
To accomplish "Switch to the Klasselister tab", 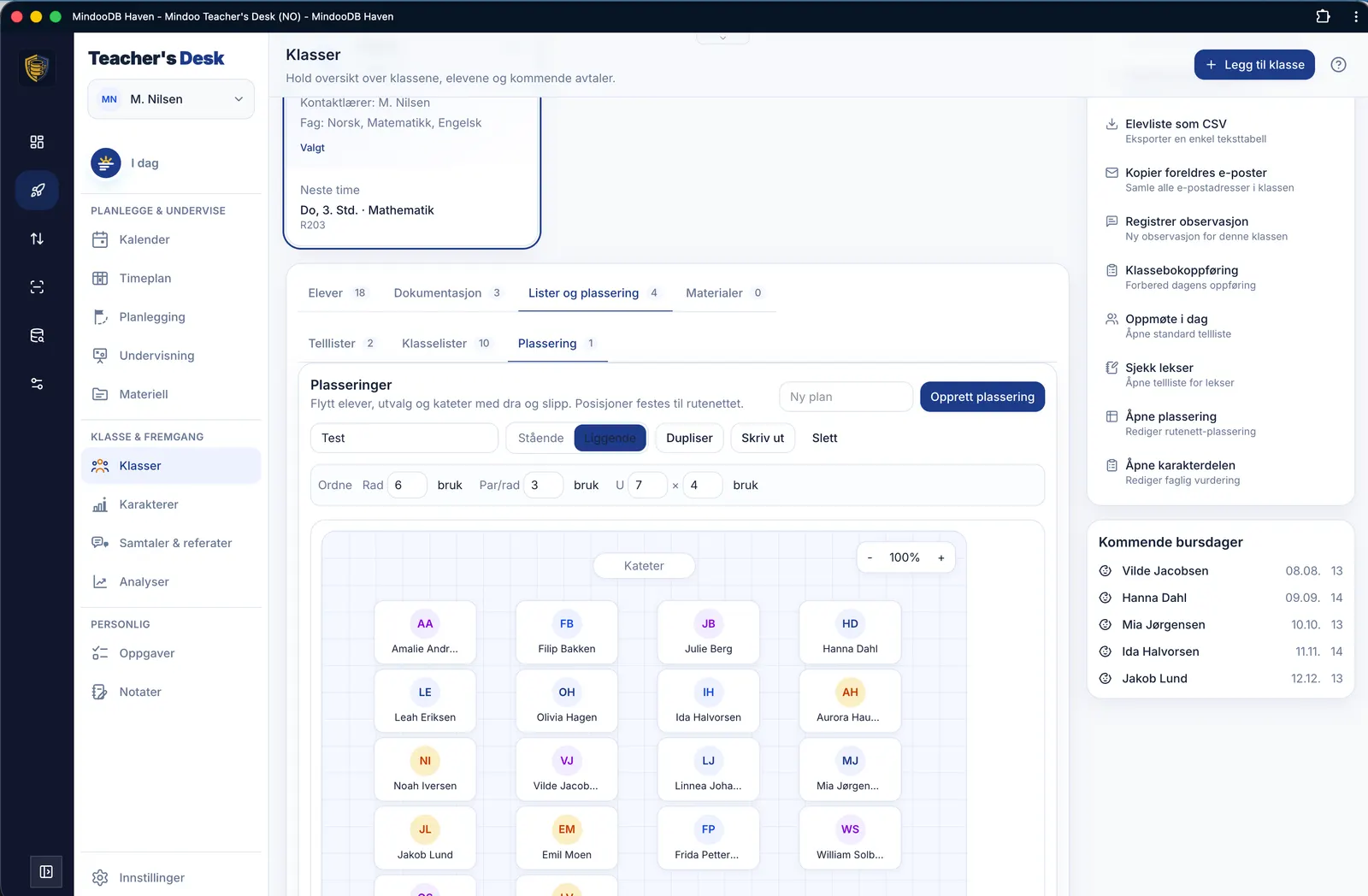I will click(446, 344).
